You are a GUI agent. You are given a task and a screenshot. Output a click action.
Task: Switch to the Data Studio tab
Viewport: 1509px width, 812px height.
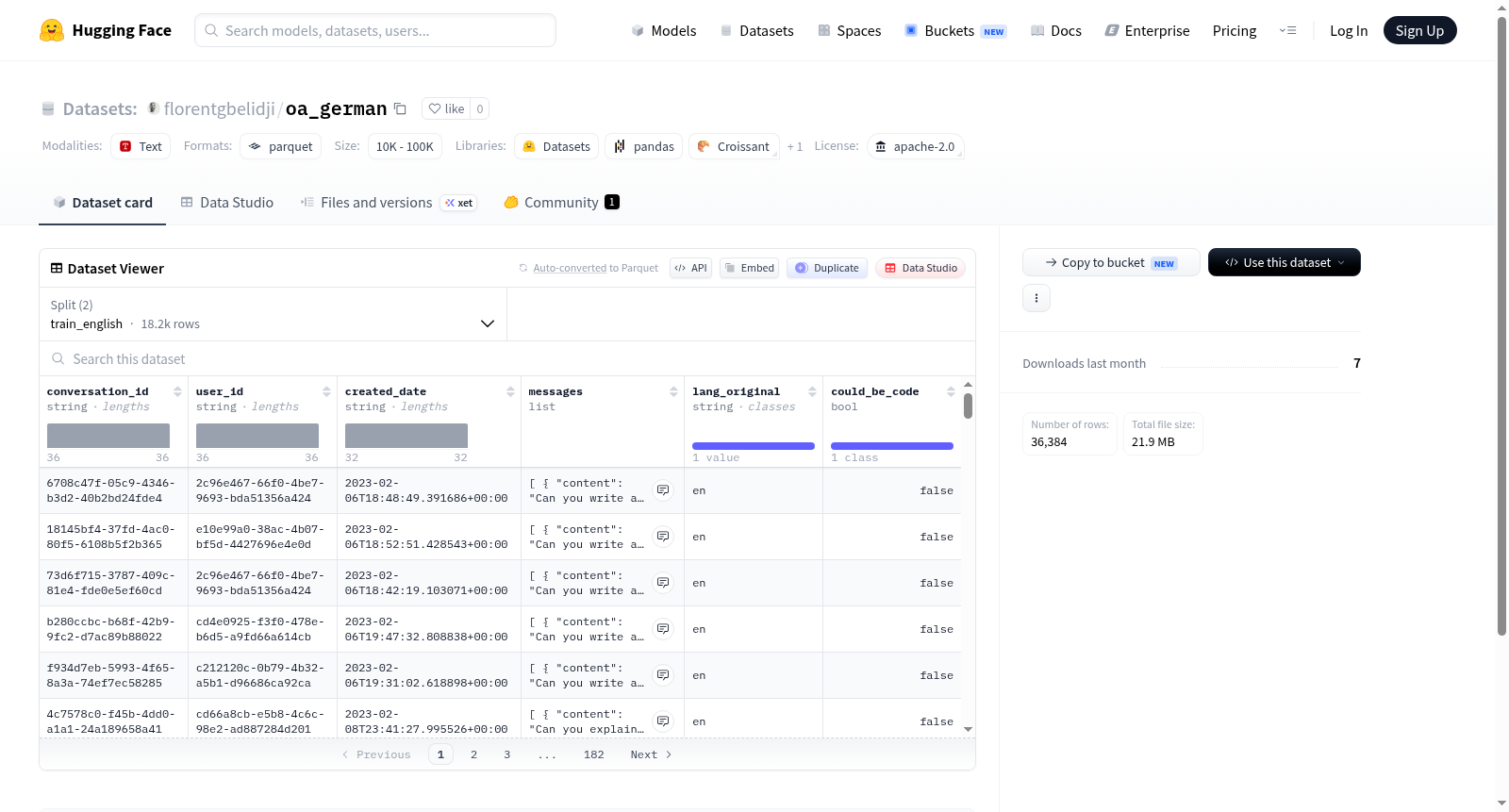(227, 203)
